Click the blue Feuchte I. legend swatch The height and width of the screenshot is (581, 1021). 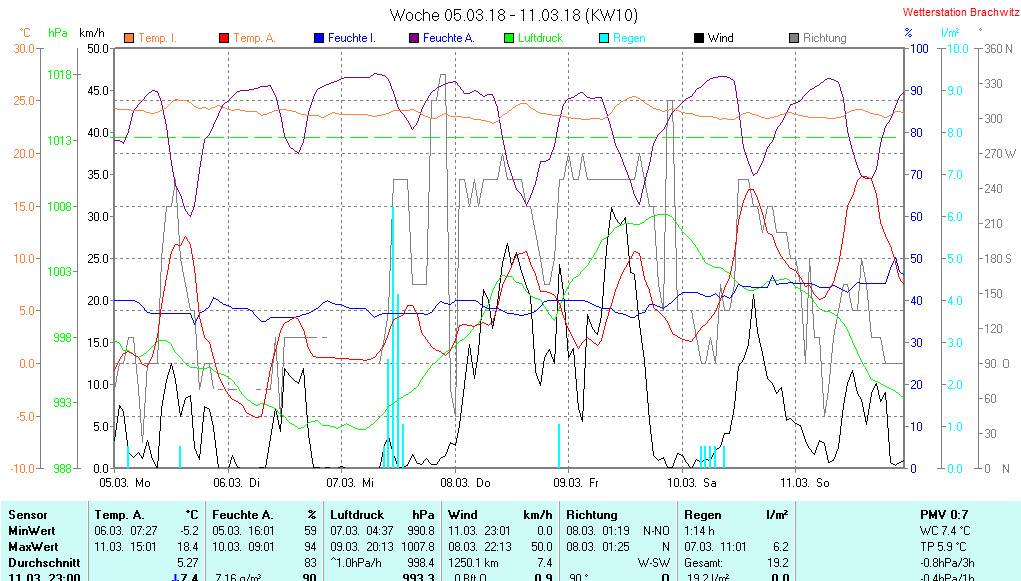(x=319, y=38)
